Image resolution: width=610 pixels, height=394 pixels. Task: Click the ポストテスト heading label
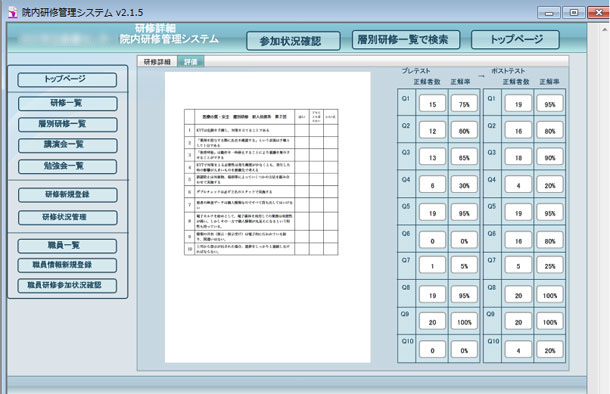coord(508,71)
